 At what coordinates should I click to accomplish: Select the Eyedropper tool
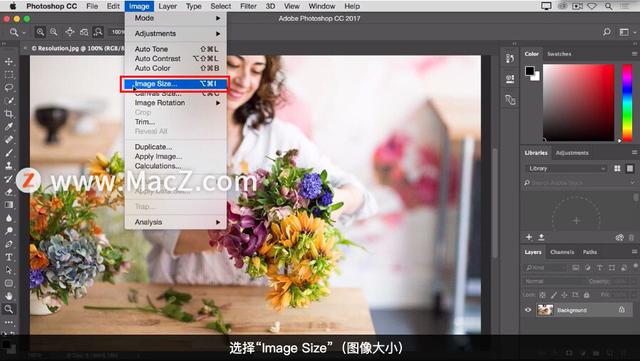pos(9,127)
